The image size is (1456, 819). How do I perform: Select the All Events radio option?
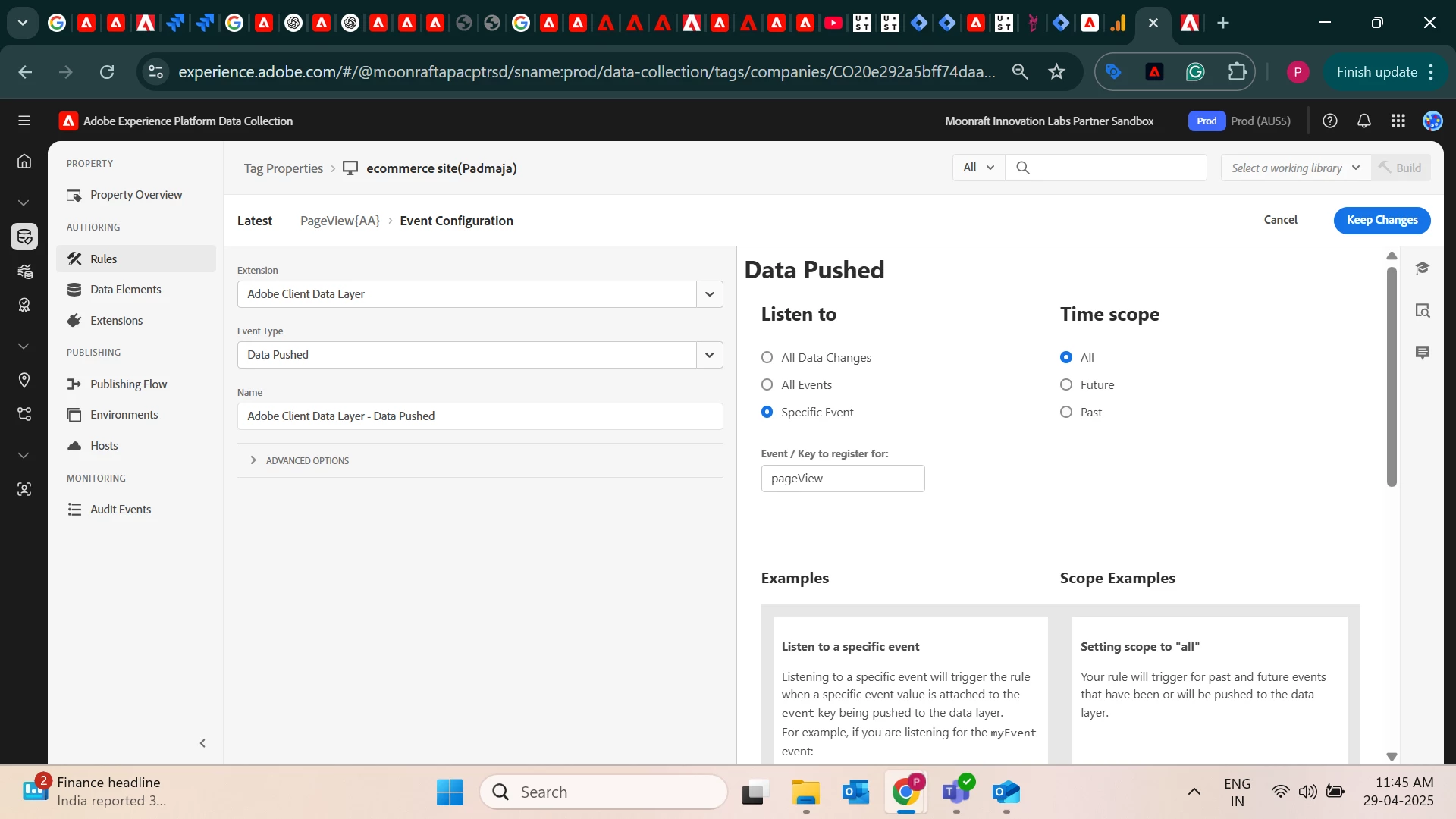[x=767, y=384]
